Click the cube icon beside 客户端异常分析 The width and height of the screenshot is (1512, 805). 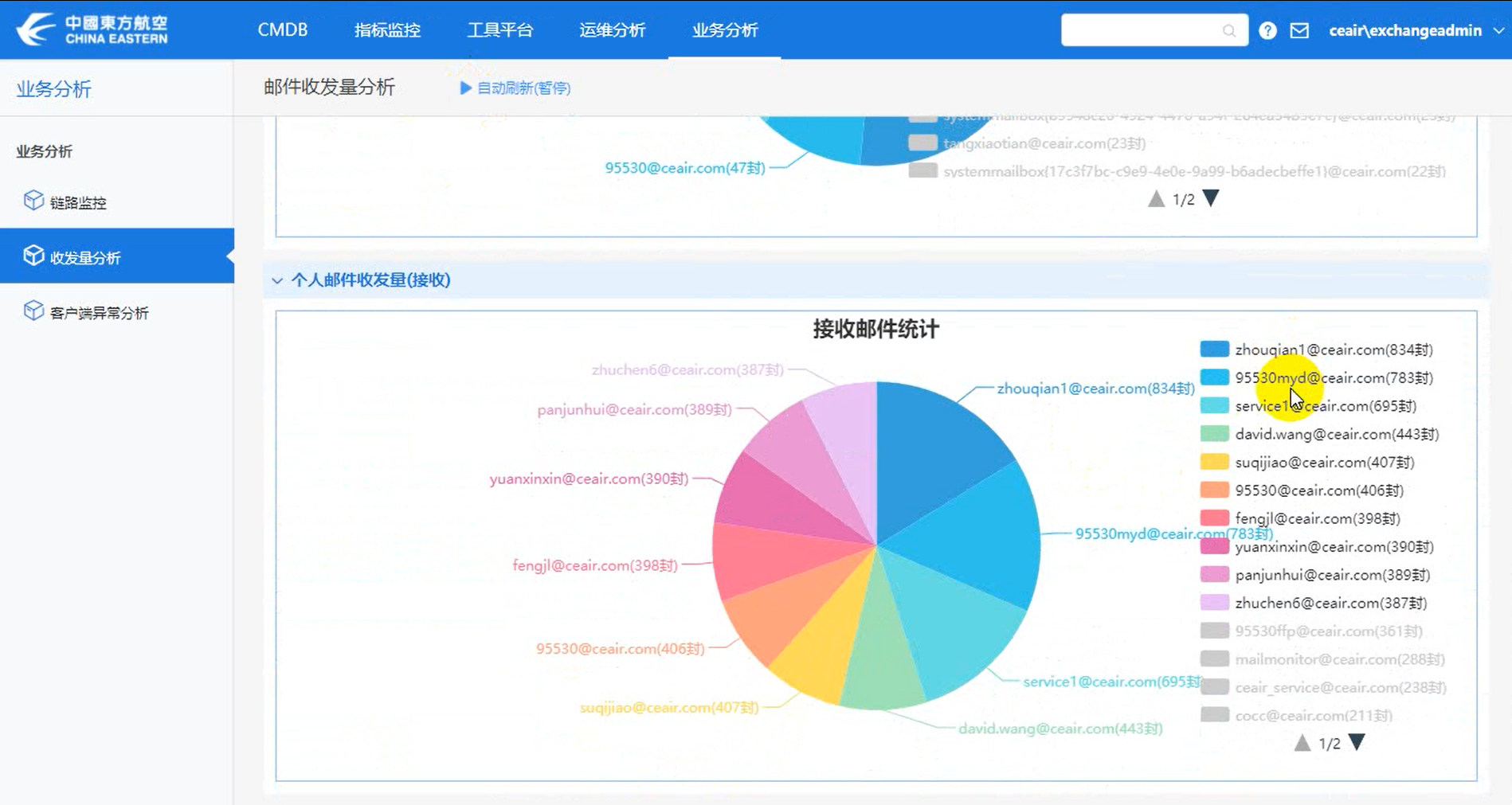pyautogui.click(x=33, y=311)
